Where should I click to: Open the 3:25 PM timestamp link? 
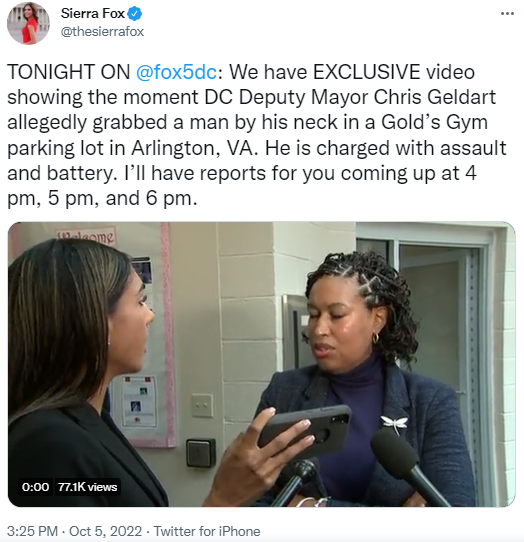(x=32, y=531)
